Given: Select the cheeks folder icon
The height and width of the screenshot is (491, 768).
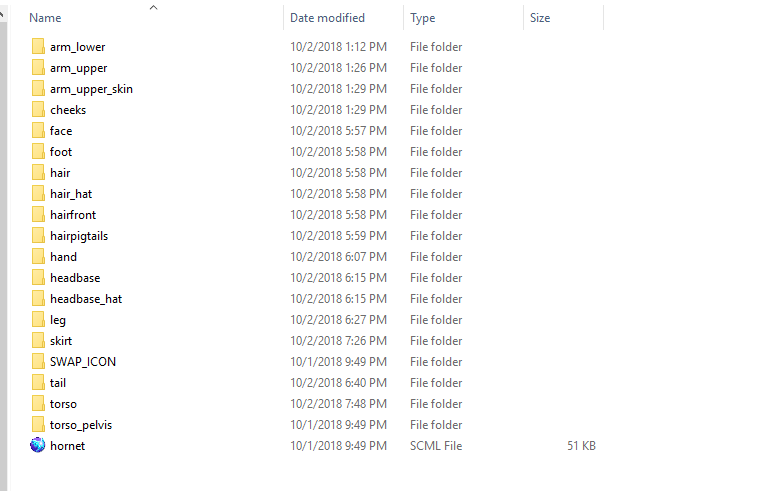Looking at the screenshot, I should pyautogui.click(x=38, y=110).
